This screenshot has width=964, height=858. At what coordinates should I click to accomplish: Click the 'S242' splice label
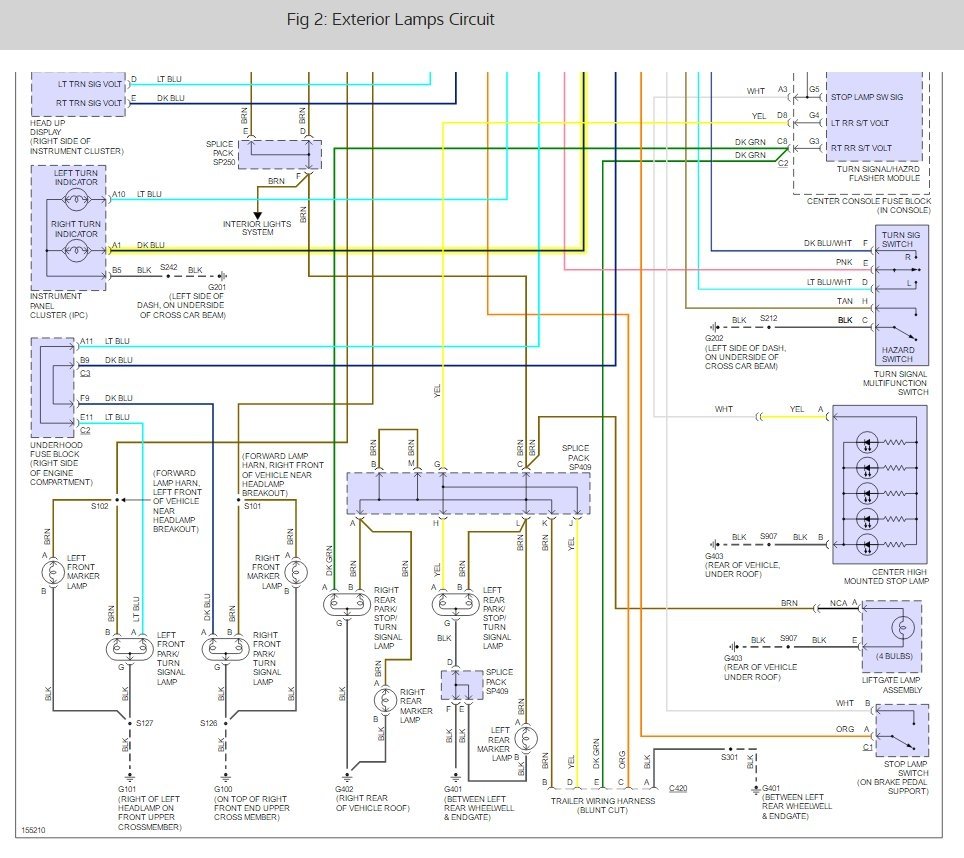pos(168,267)
